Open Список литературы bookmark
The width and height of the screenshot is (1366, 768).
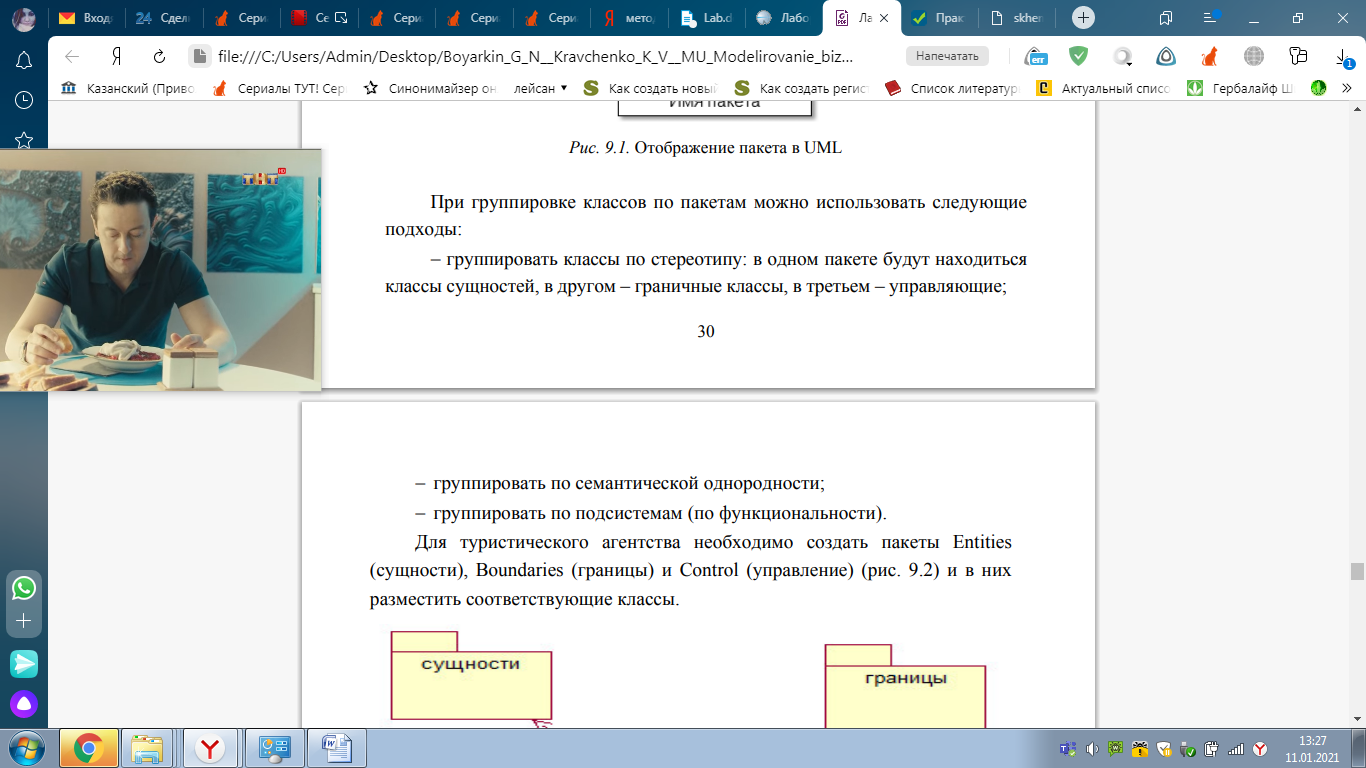[951, 88]
